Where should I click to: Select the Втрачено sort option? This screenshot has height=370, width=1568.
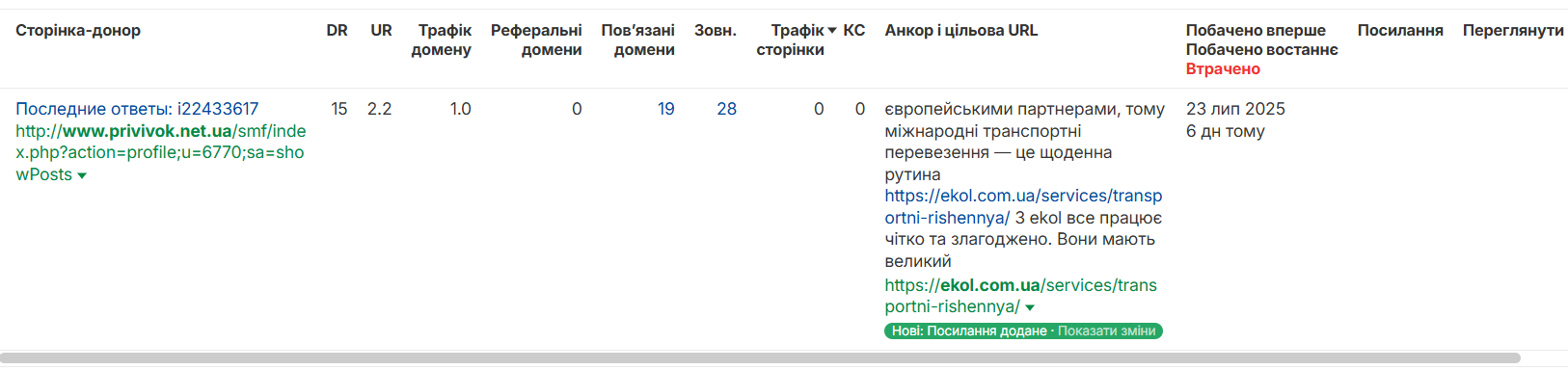point(1223,69)
